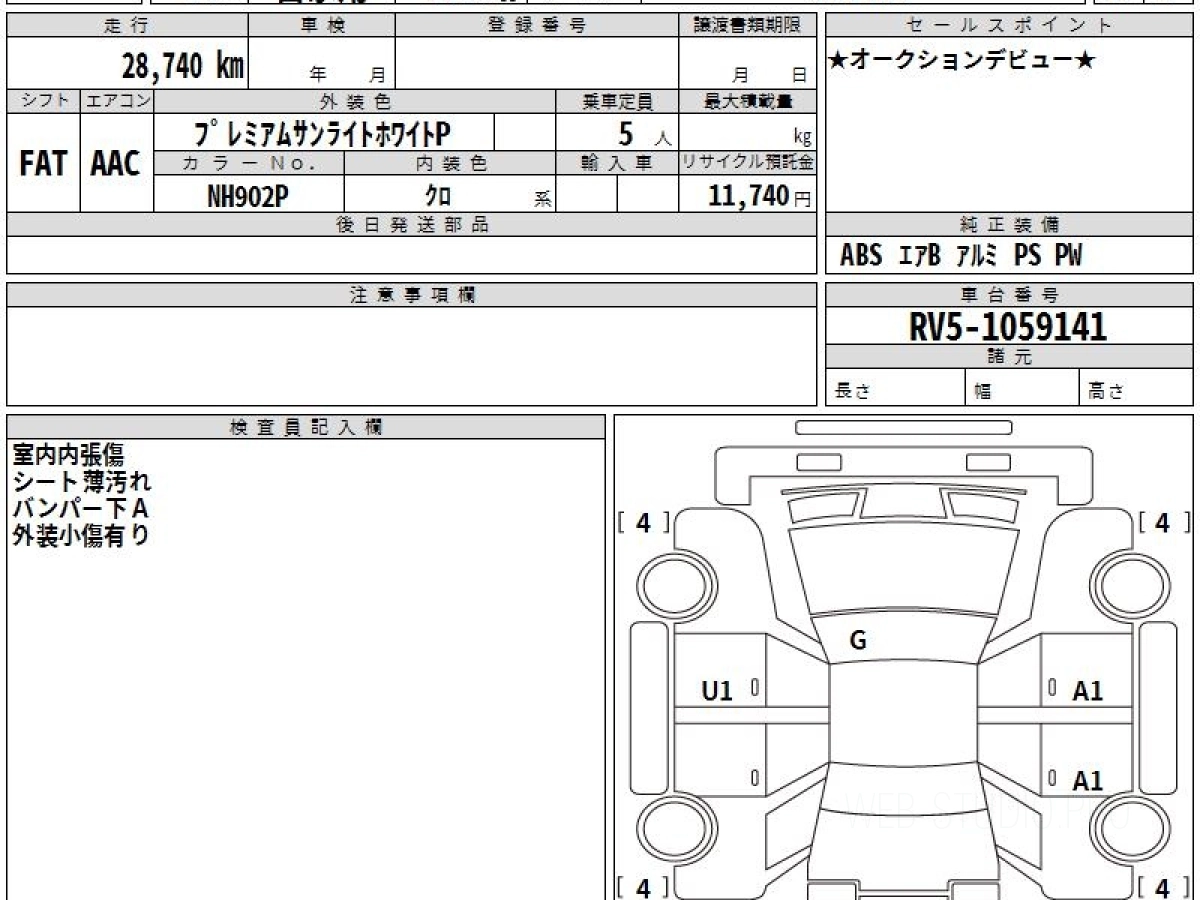Select the FAT shift value
Screen dimensions: 1200x900
point(43,163)
